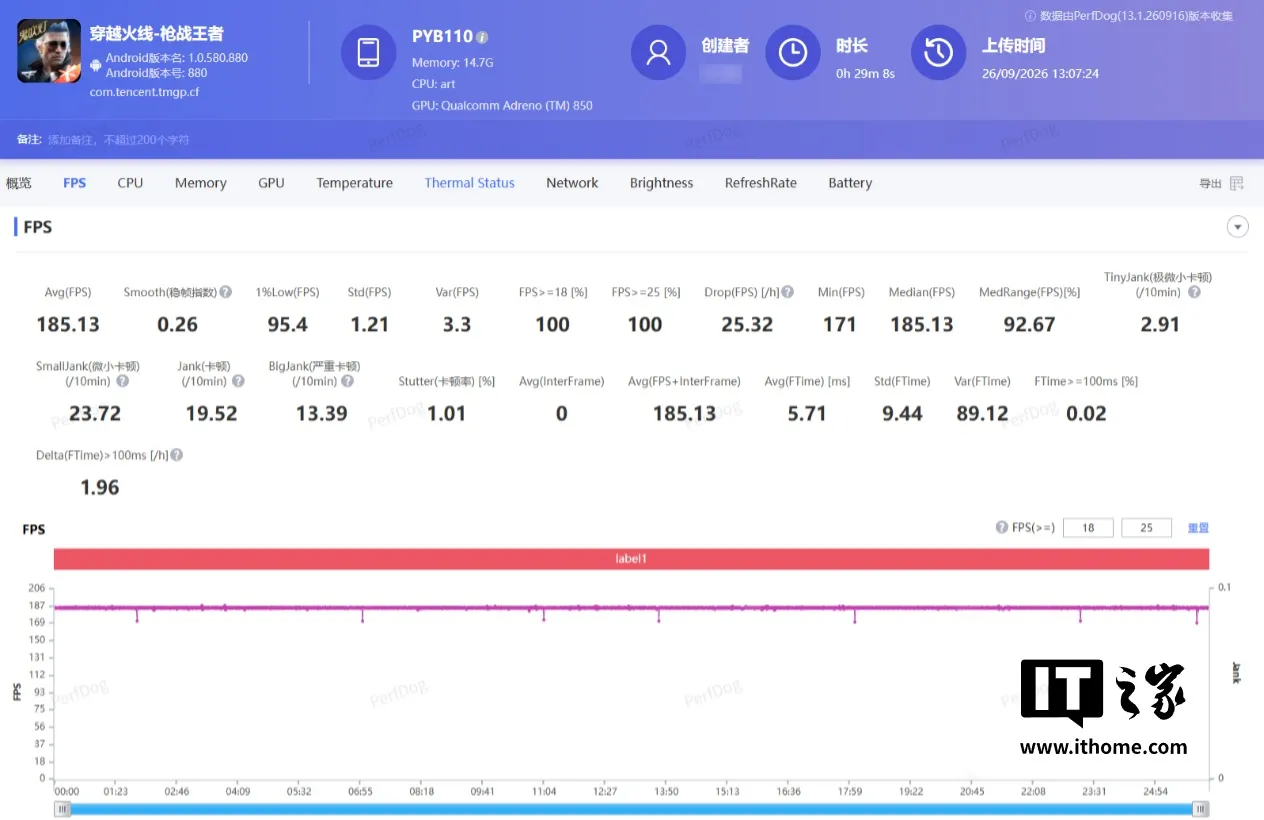The height and width of the screenshot is (820, 1264).
Task: Open the Temperature tab
Action: click(x=355, y=183)
